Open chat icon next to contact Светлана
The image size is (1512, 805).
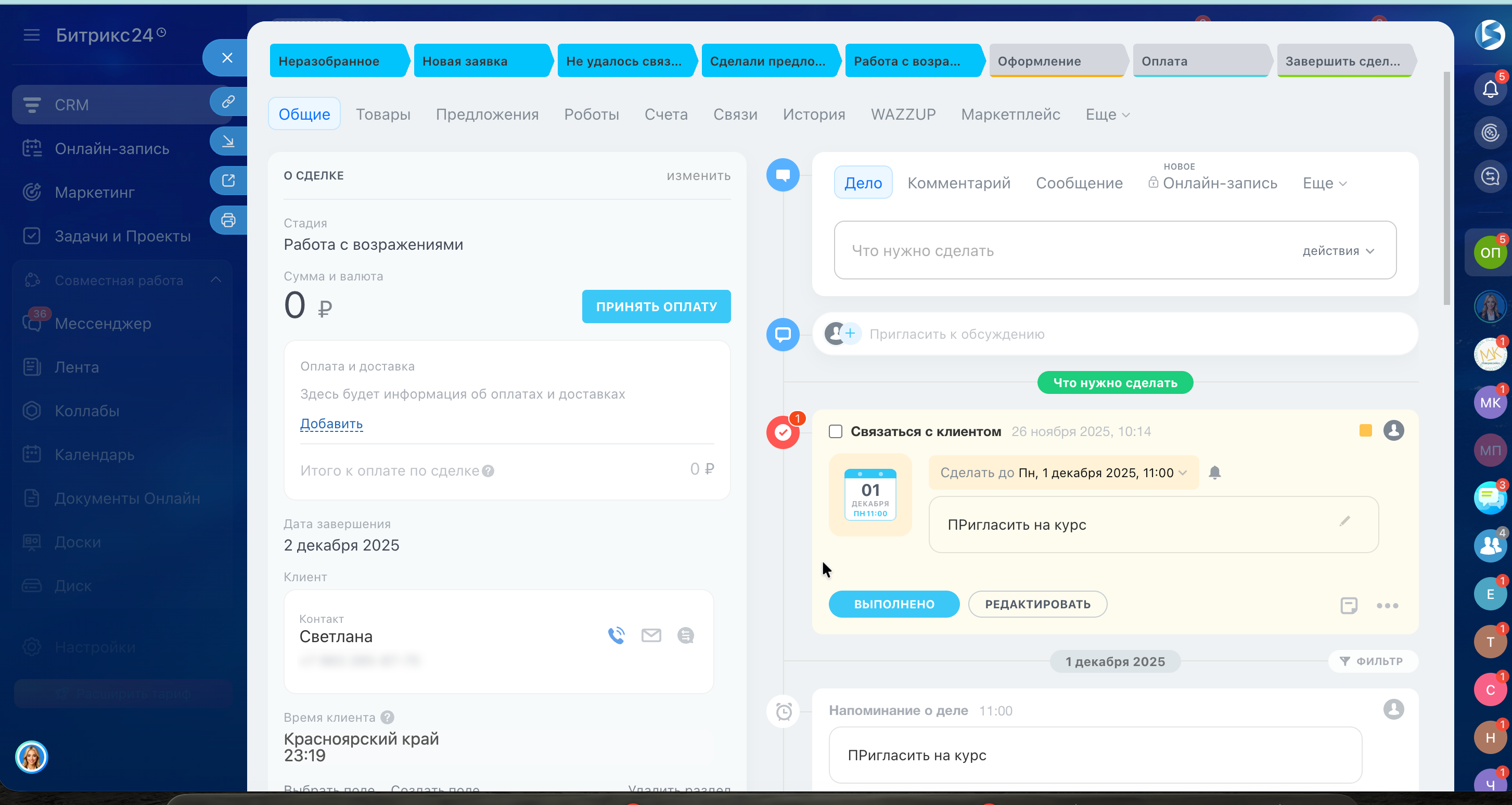[685, 635]
